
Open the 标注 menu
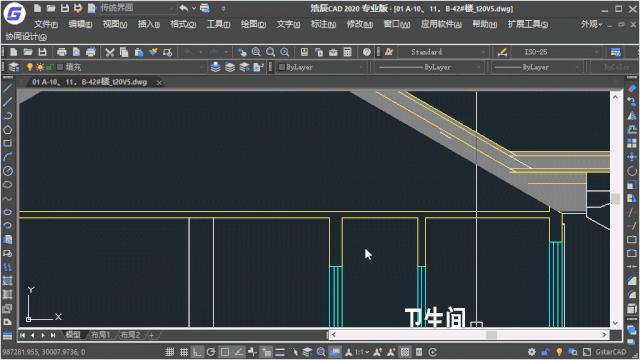coord(323,24)
